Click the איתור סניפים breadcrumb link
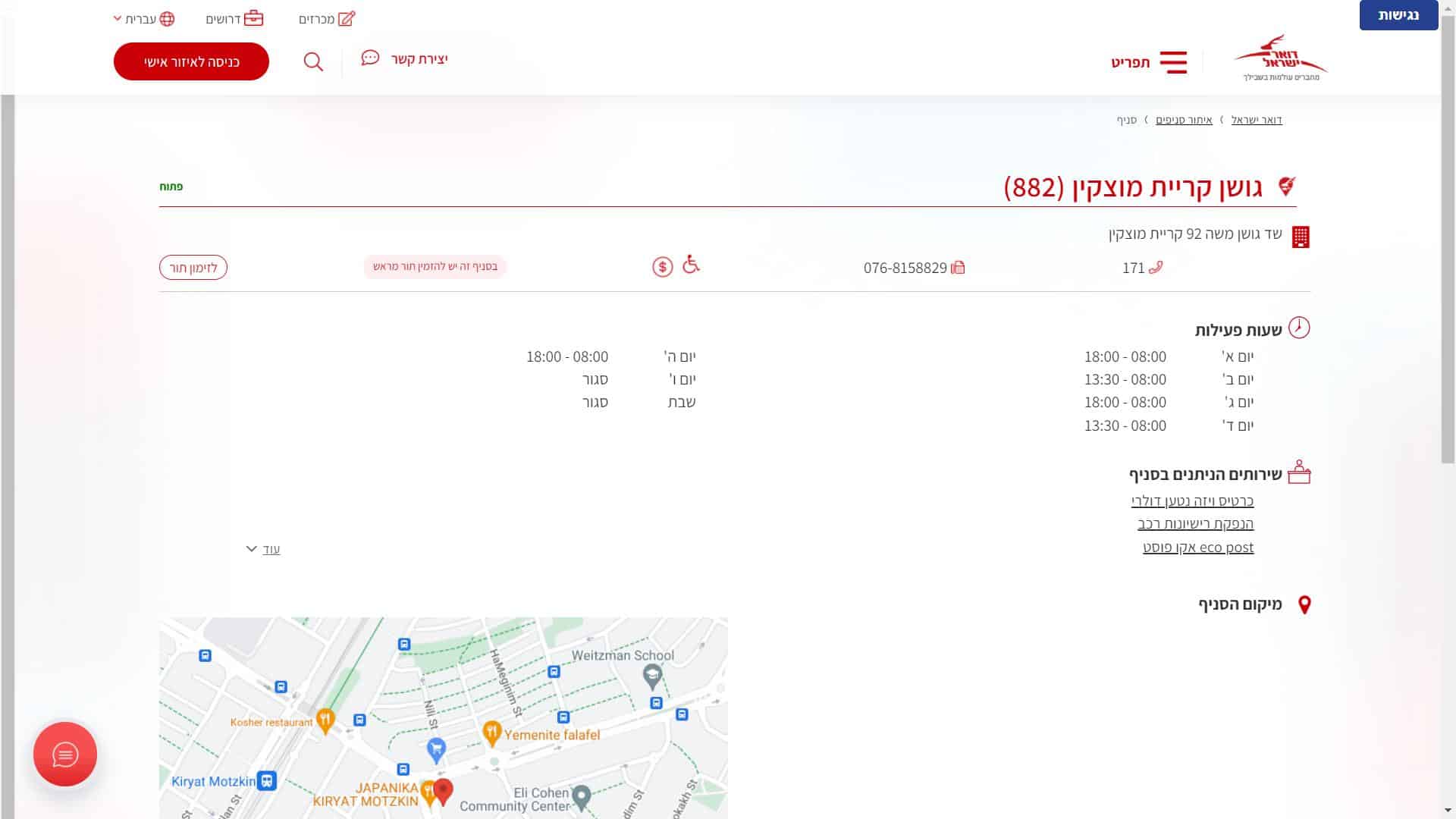Screen dimensions: 1456x819 point(1184,120)
